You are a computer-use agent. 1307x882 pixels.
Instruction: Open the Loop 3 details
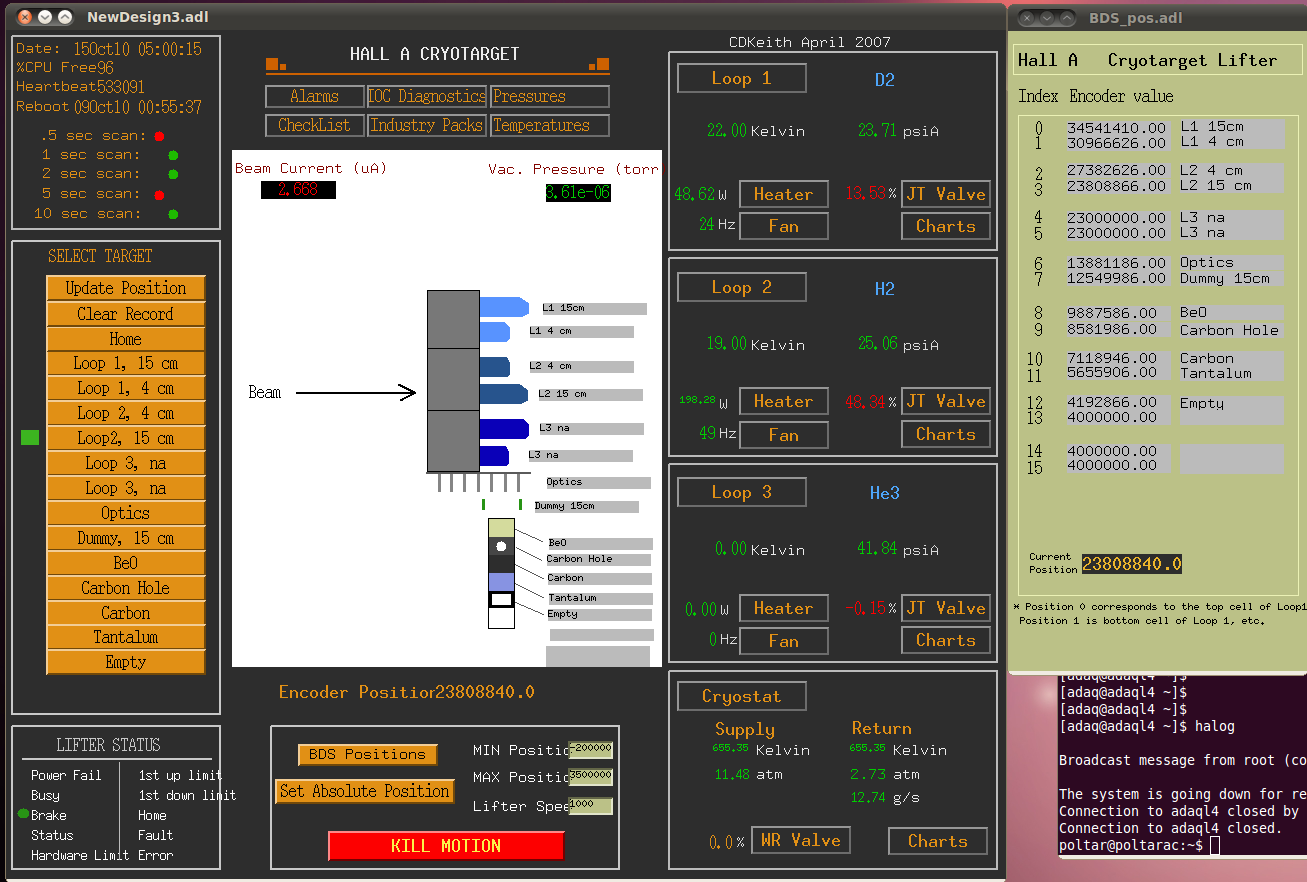[x=741, y=492]
